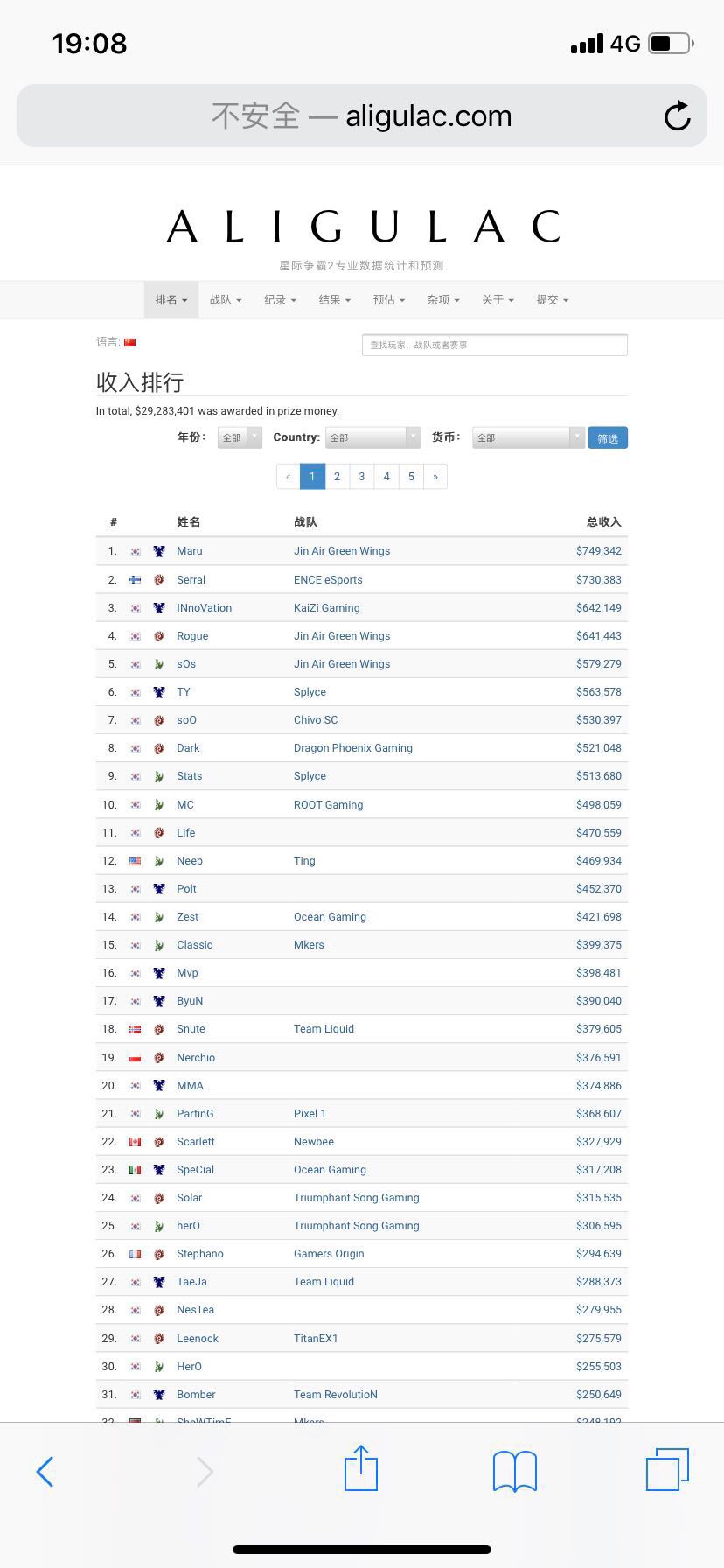The height and width of the screenshot is (1568, 724).
Task: Open the Dragon Phoenix Gaming team link
Action: coord(353,748)
